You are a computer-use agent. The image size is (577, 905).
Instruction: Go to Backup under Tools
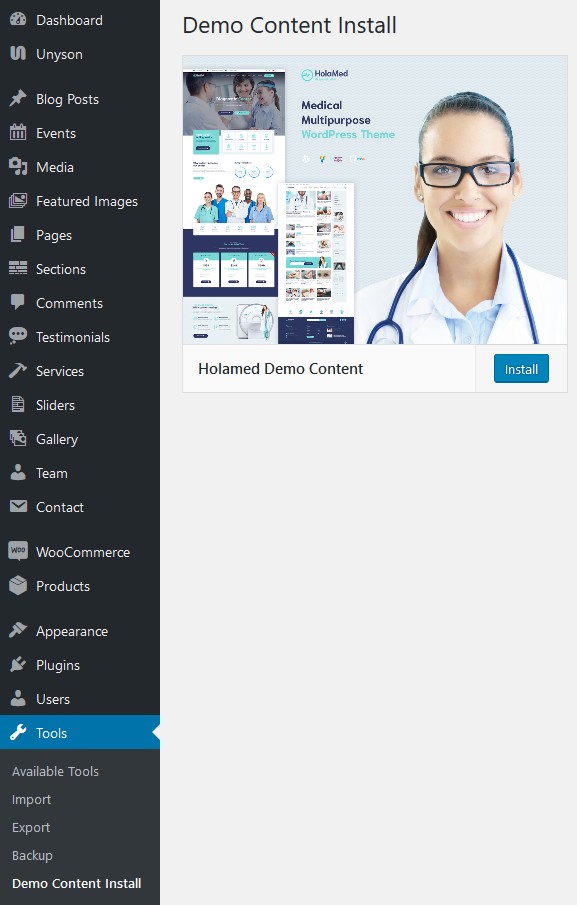pos(32,856)
